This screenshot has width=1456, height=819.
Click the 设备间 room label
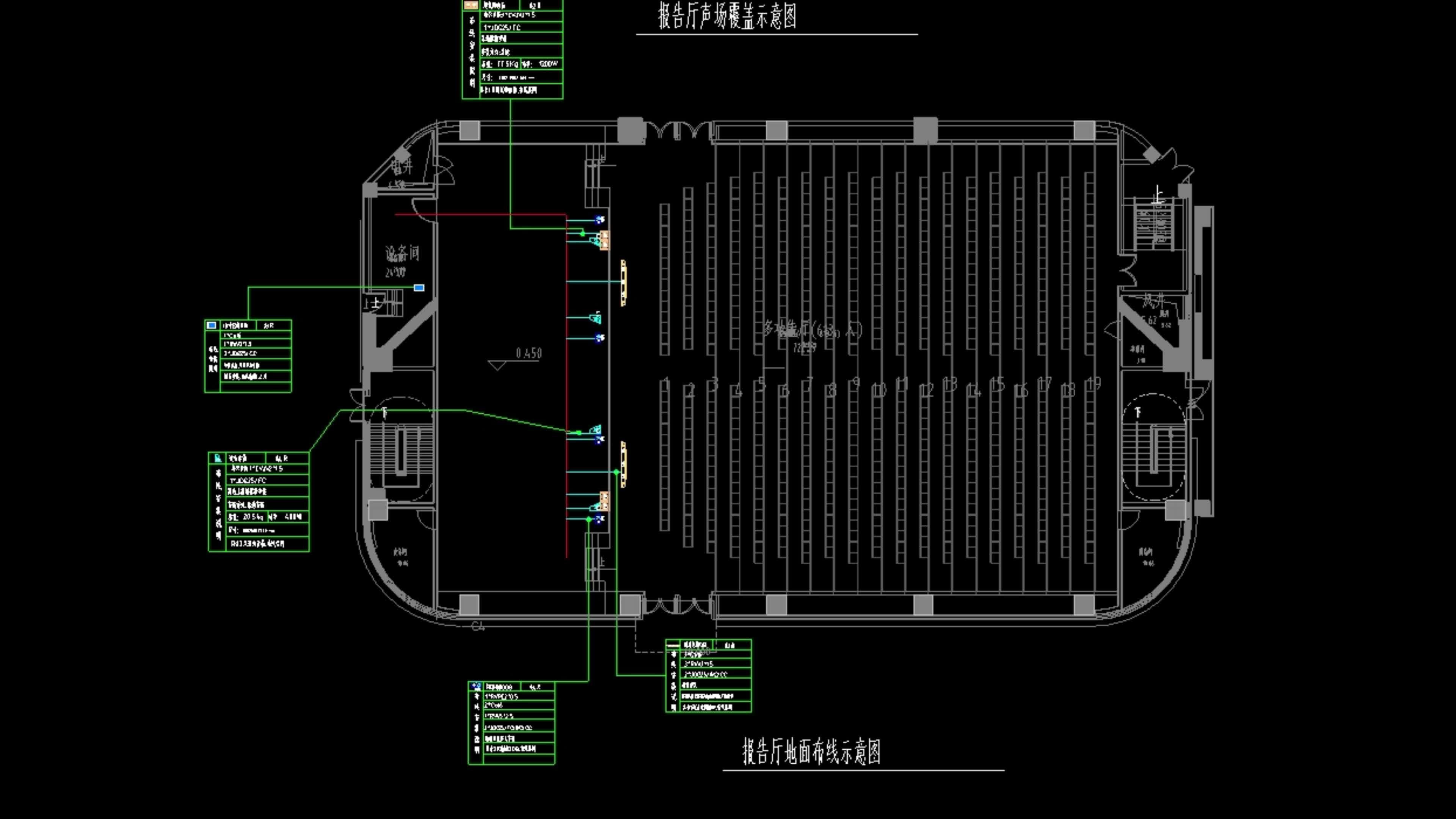coord(402,253)
